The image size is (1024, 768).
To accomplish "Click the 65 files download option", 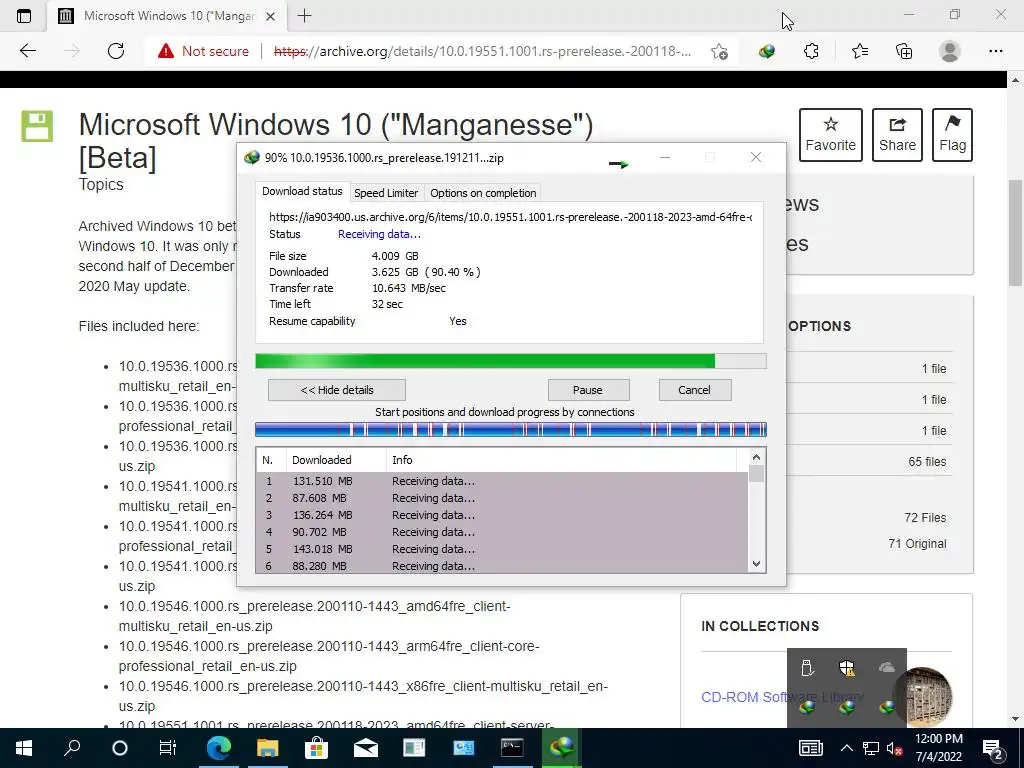I will (x=927, y=462).
